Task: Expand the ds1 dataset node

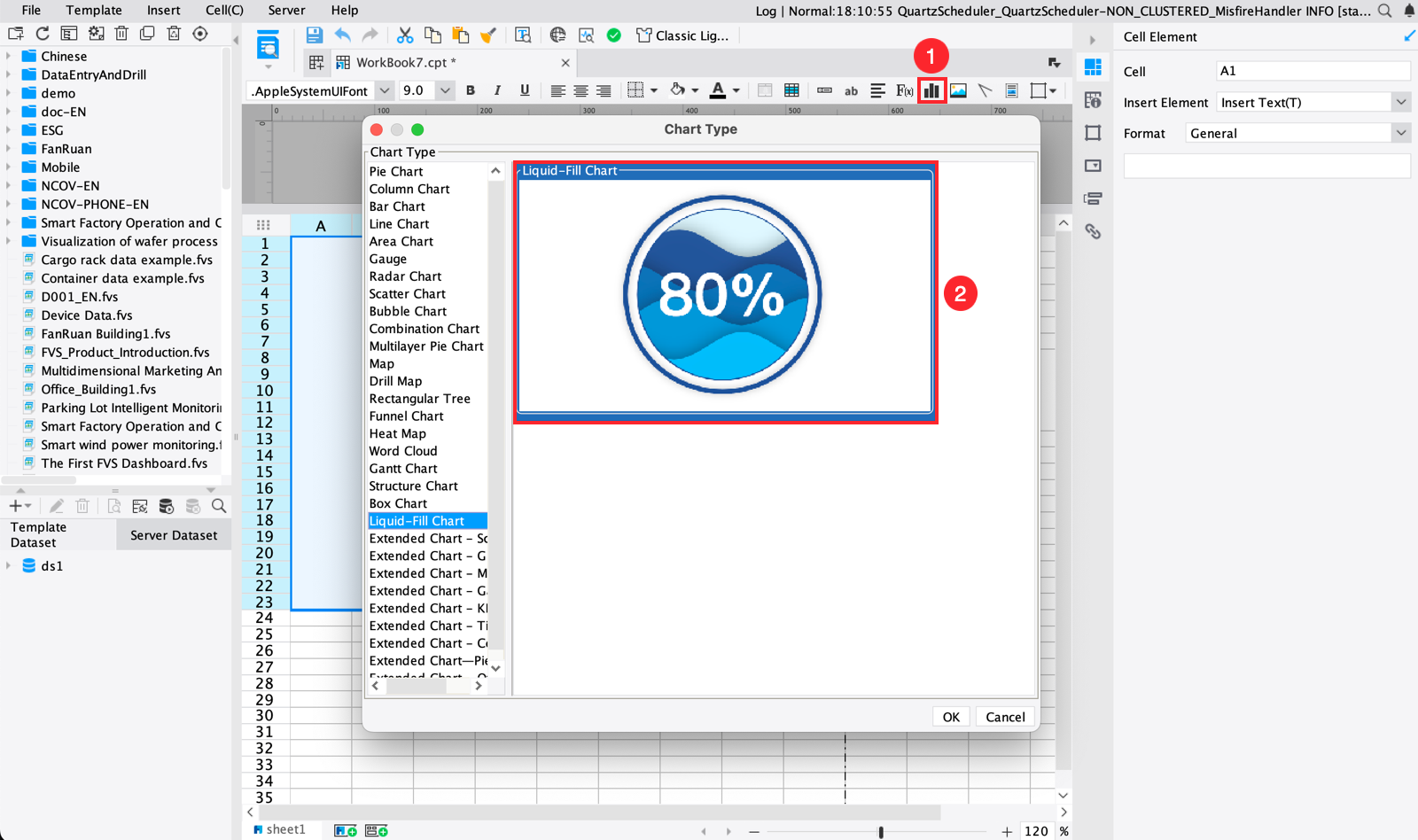Action: [9, 565]
